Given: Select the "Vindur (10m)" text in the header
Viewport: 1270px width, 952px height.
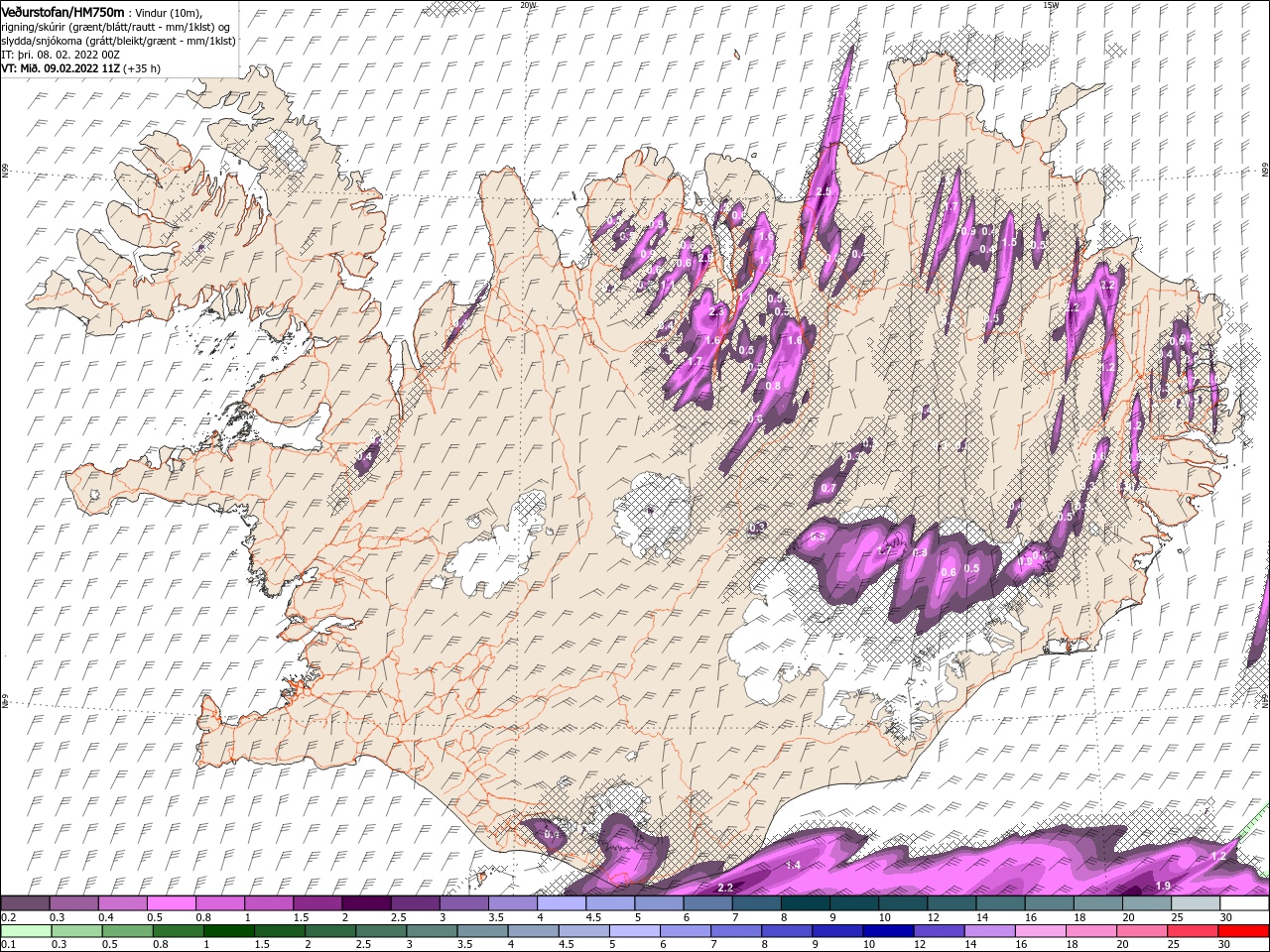Looking at the screenshot, I should [x=169, y=12].
